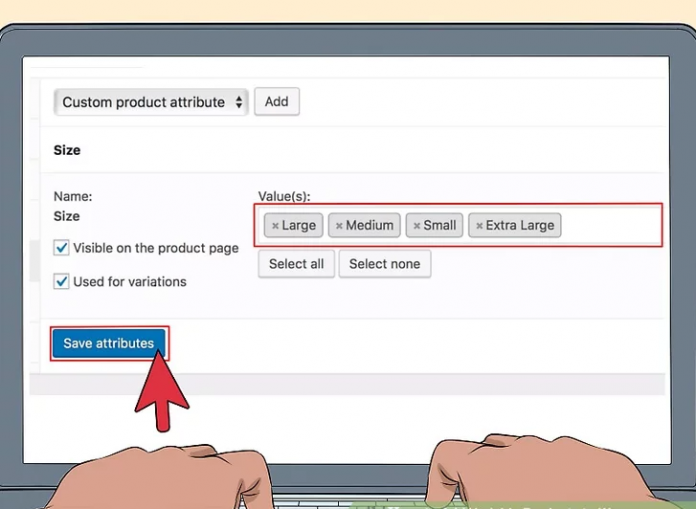Image resolution: width=696 pixels, height=509 pixels.
Task: Delete the Small value using its x
Action: 416,226
